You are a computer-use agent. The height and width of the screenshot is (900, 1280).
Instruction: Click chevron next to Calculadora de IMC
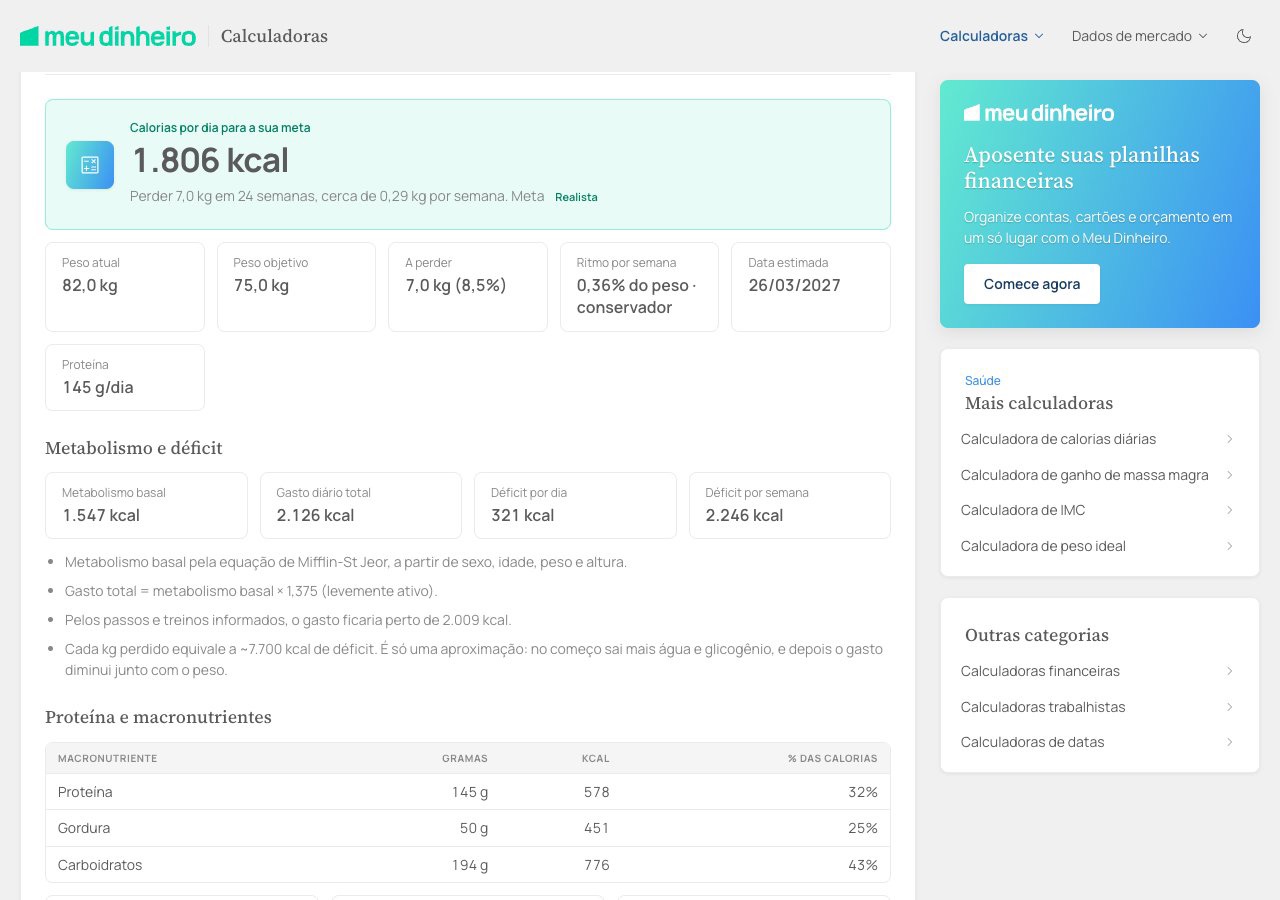(x=1229, y=510)
